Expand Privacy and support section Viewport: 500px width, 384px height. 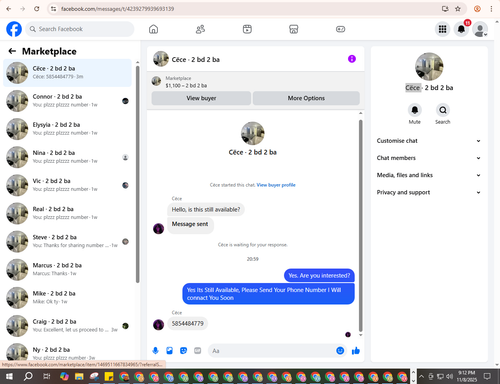tap(429, 192)
